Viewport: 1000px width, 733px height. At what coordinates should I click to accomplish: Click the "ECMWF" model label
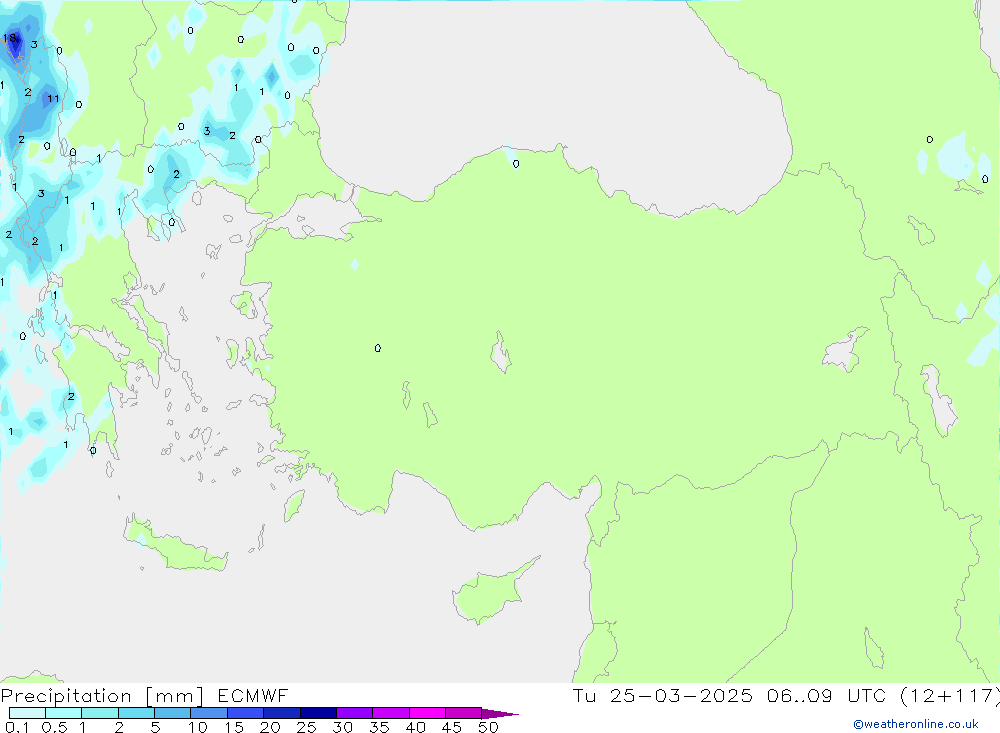(253, 696)
